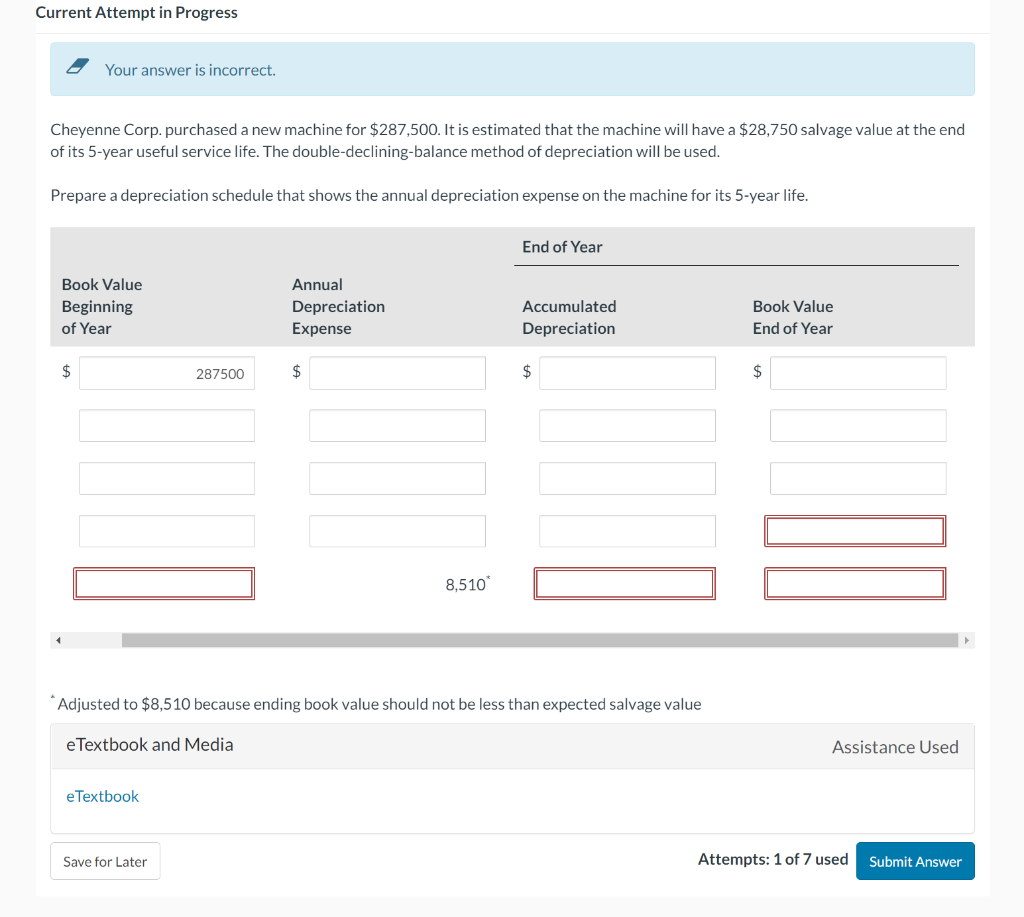Click the horizontal scrollbar thumb under the table
This screenshot has width=1024, height=917.
coord(539,640)
